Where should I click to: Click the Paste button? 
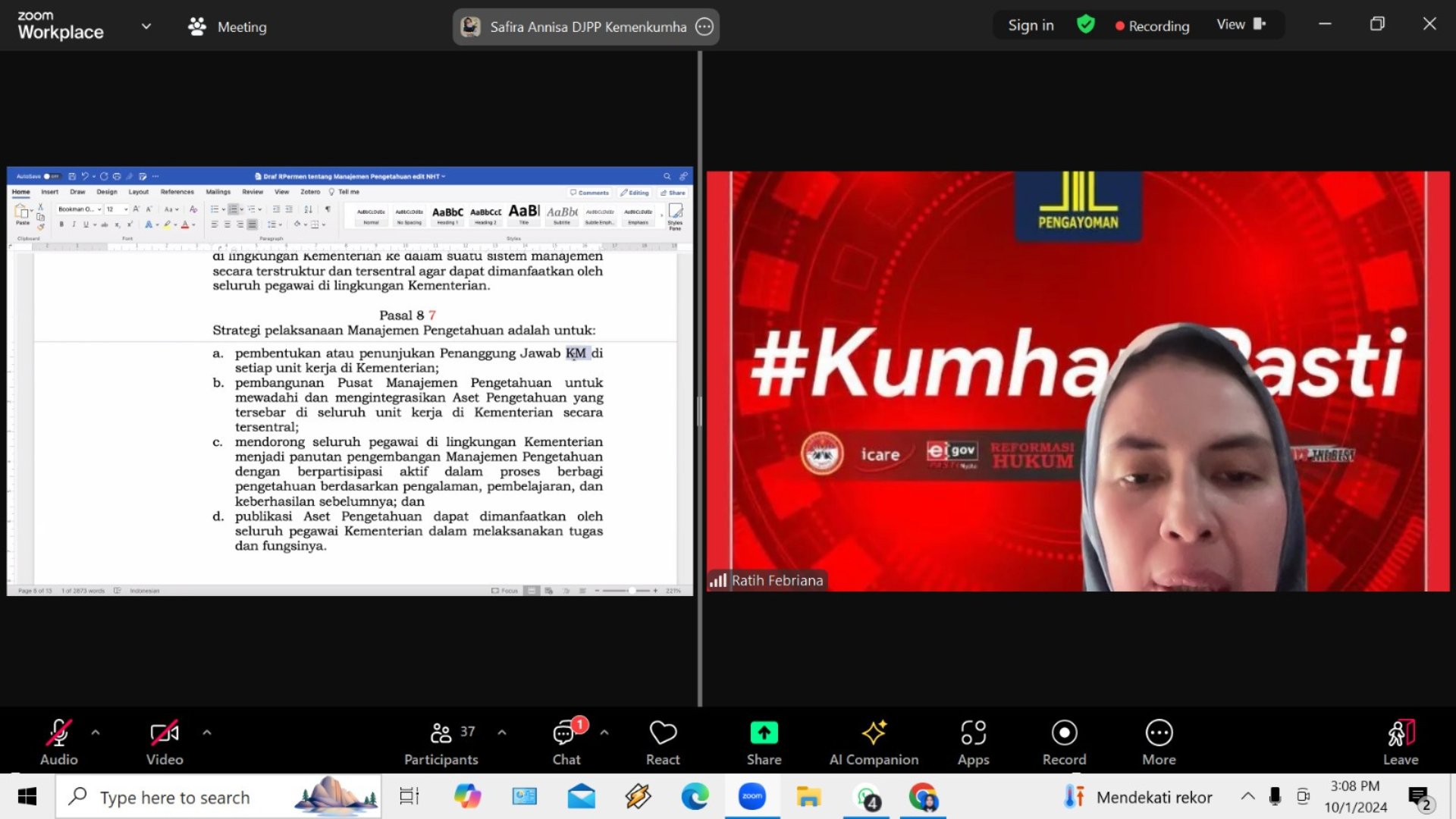pyautogui.click(x=23, y=215)
